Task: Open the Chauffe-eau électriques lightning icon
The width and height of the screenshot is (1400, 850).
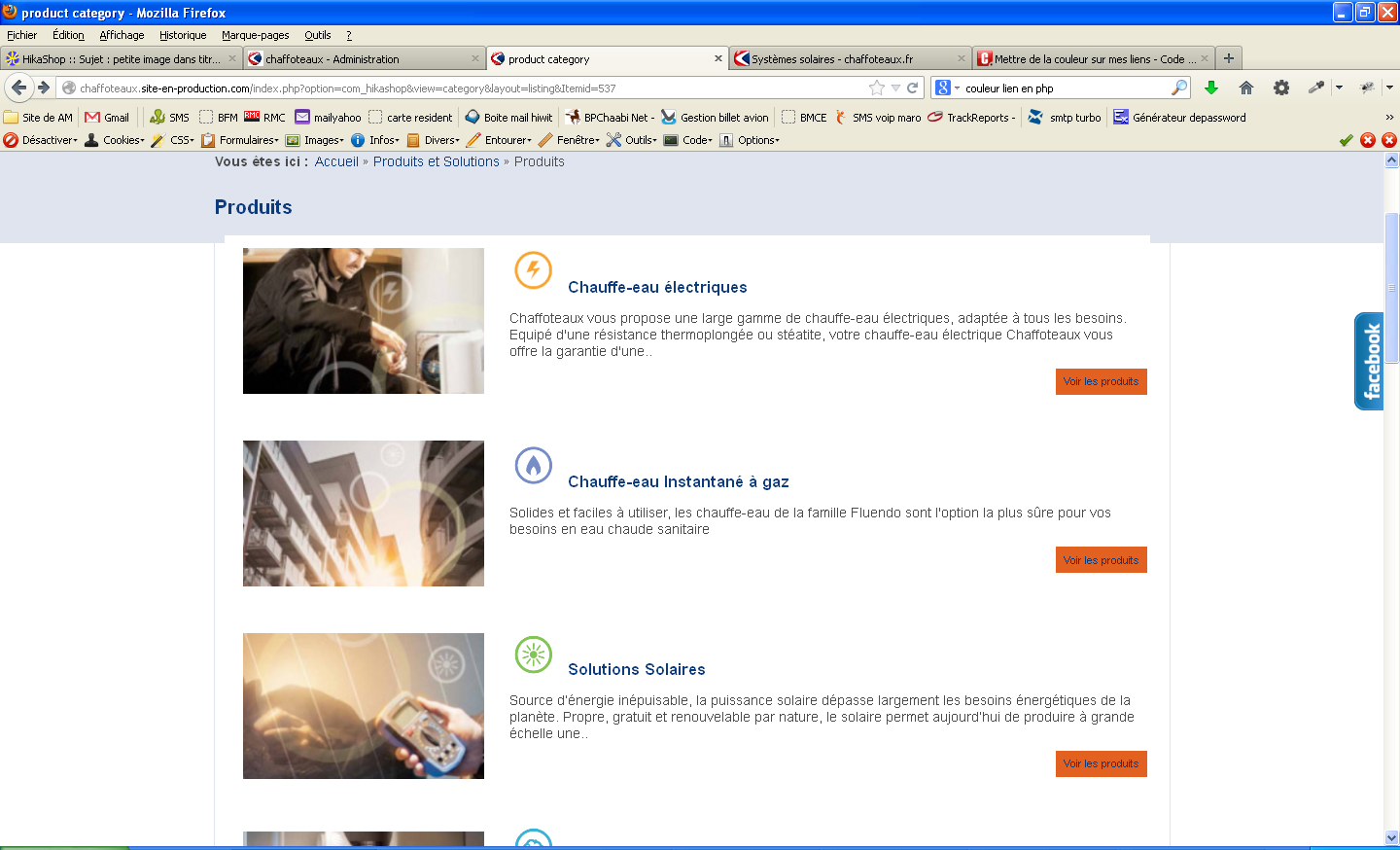Action: (x=533, y=270)
